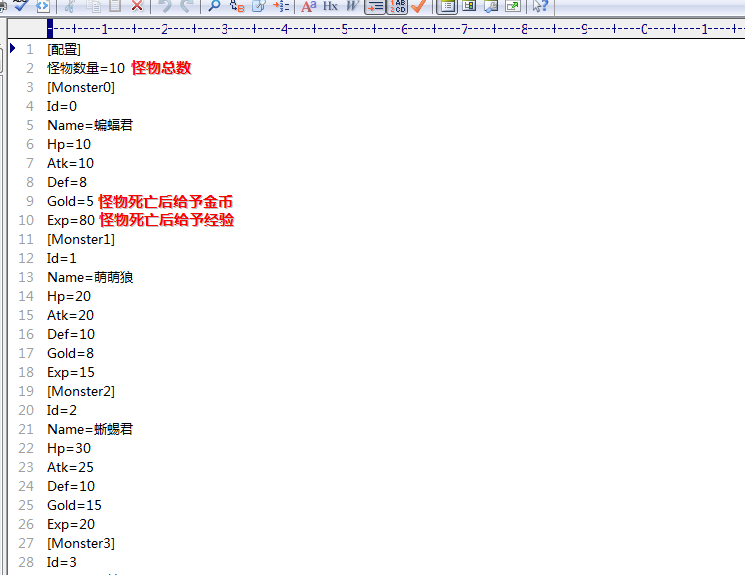Screen dimensions: 745x575
Task: Open the Font settings icon
Action: pyautogui.click(x=309, y=6)
